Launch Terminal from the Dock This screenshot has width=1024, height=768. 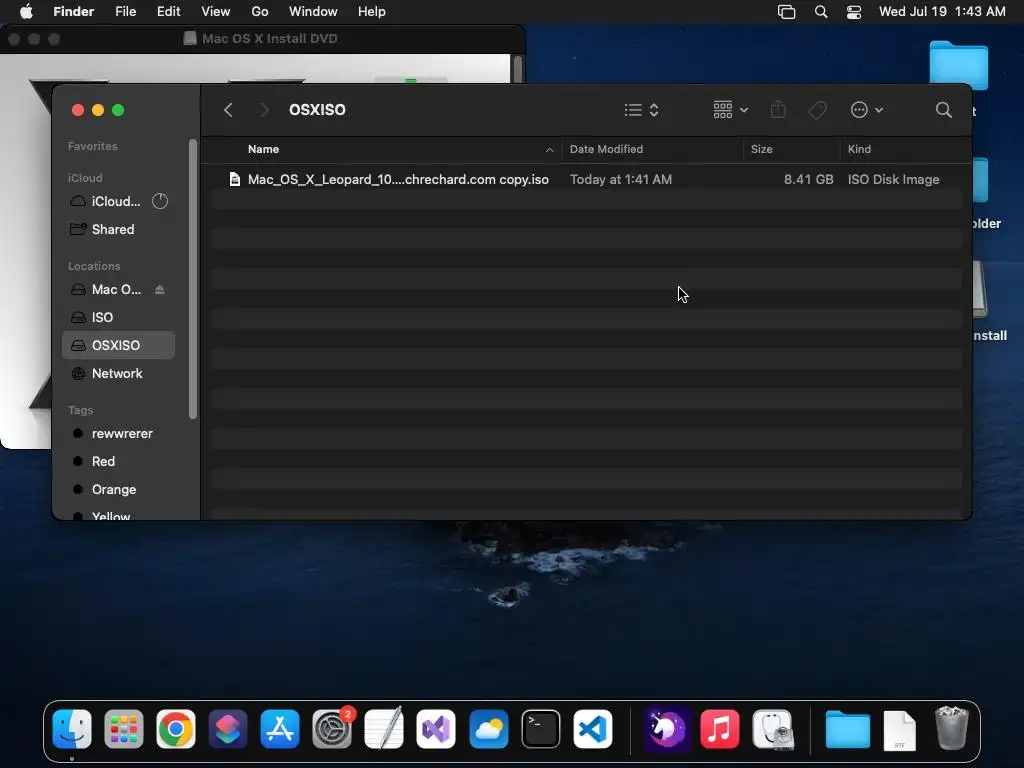[541, 729]
